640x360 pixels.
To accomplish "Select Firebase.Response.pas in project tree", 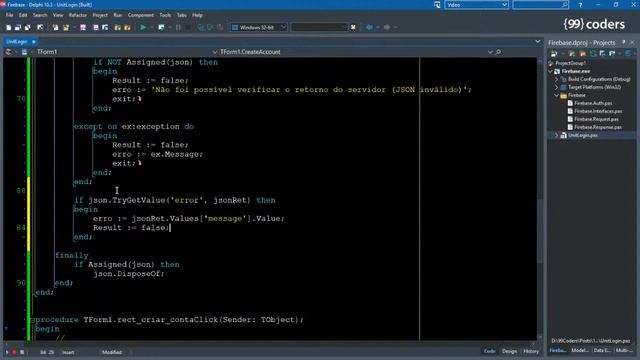I will click(x=598, y=127).
